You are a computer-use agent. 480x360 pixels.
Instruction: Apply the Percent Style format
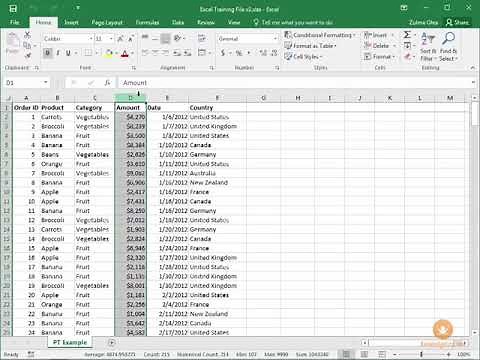tap(239, 53)
